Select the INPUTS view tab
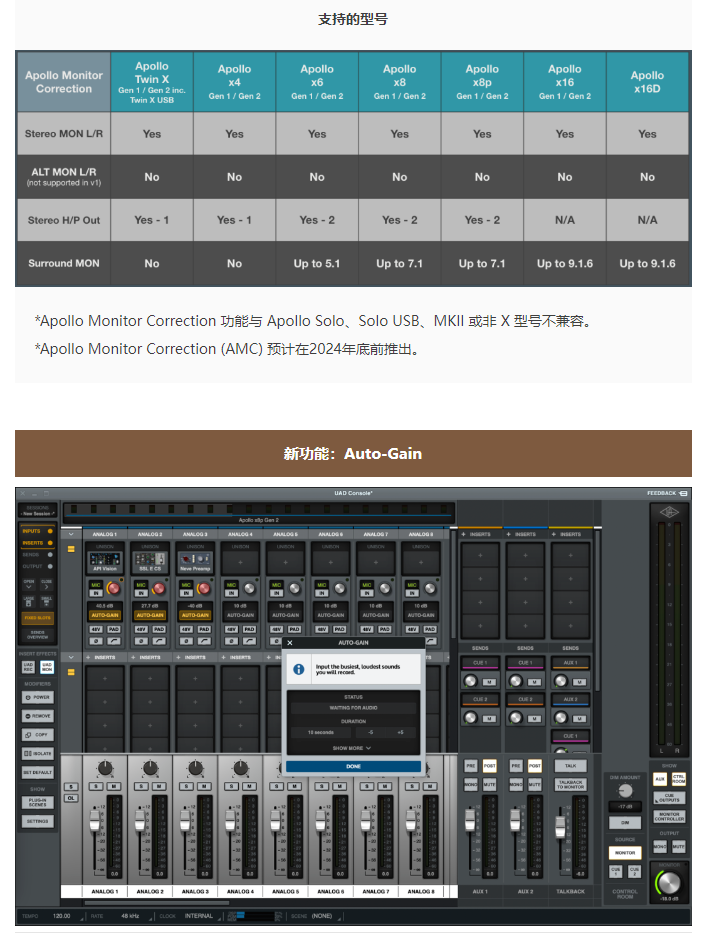This screenshot has width=711, height=937. click(38, 531)
